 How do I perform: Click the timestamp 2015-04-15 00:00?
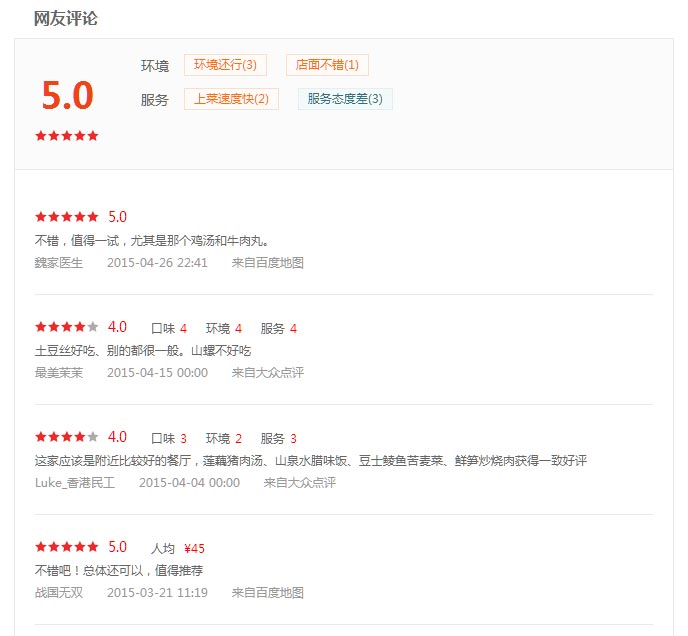[157, 373]
